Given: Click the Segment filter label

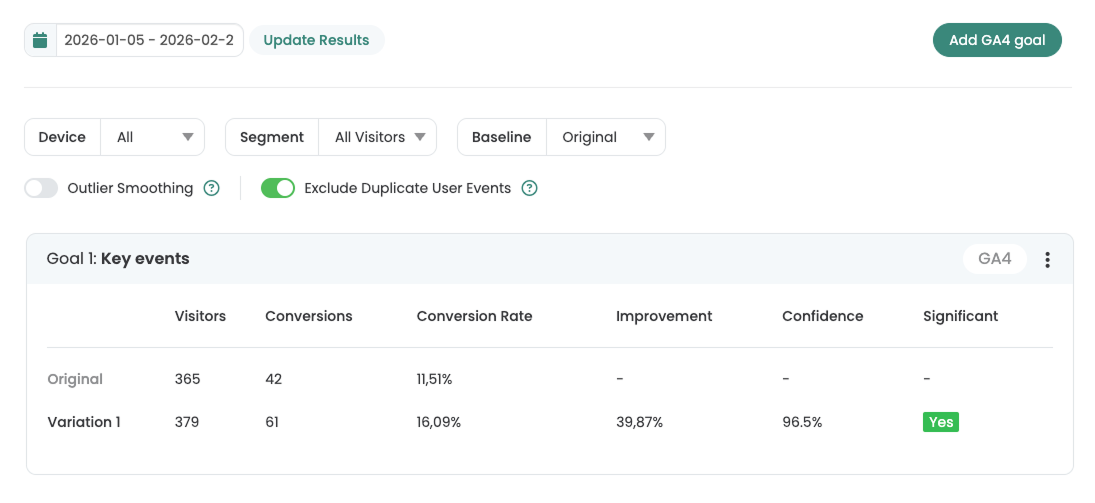Looking at the screenshot, I should coord(272,137).
